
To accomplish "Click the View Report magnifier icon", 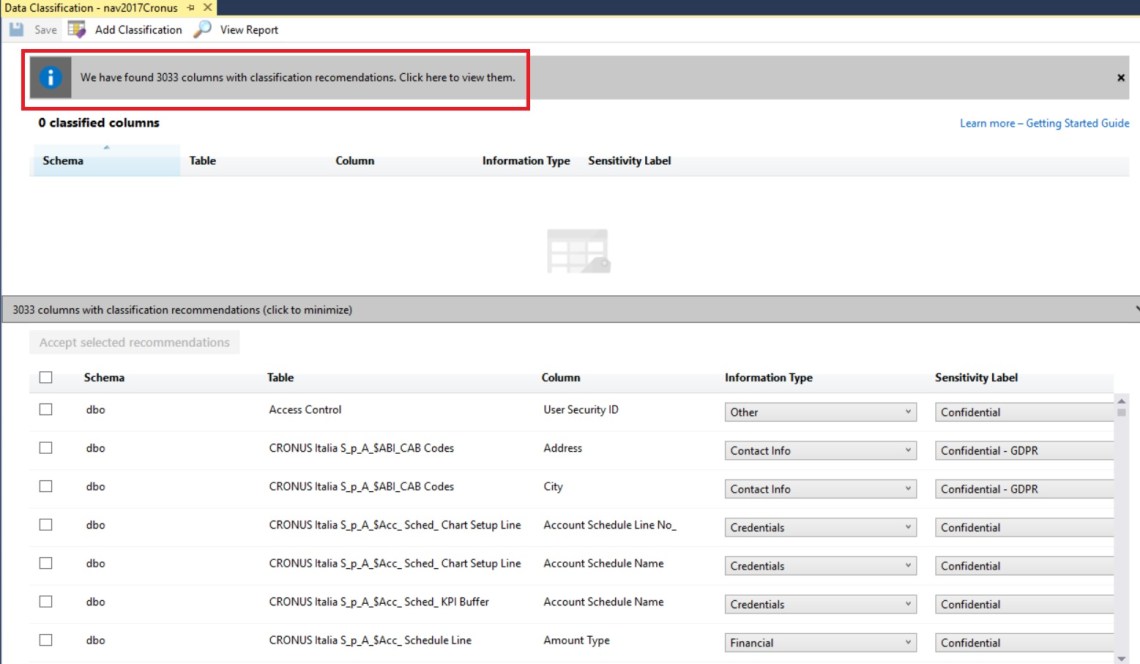I will (x=202, y=30).
